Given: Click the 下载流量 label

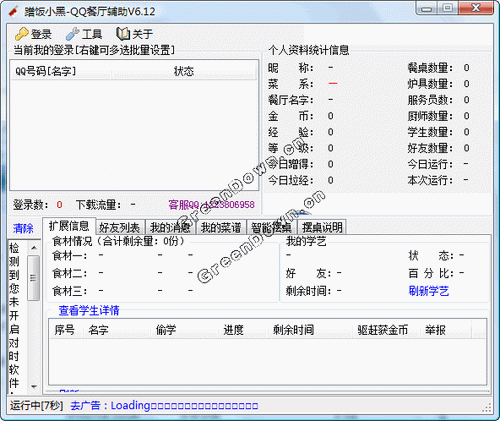Looking at the screenshot, I should pyautogui.click(x=99, y=205).
